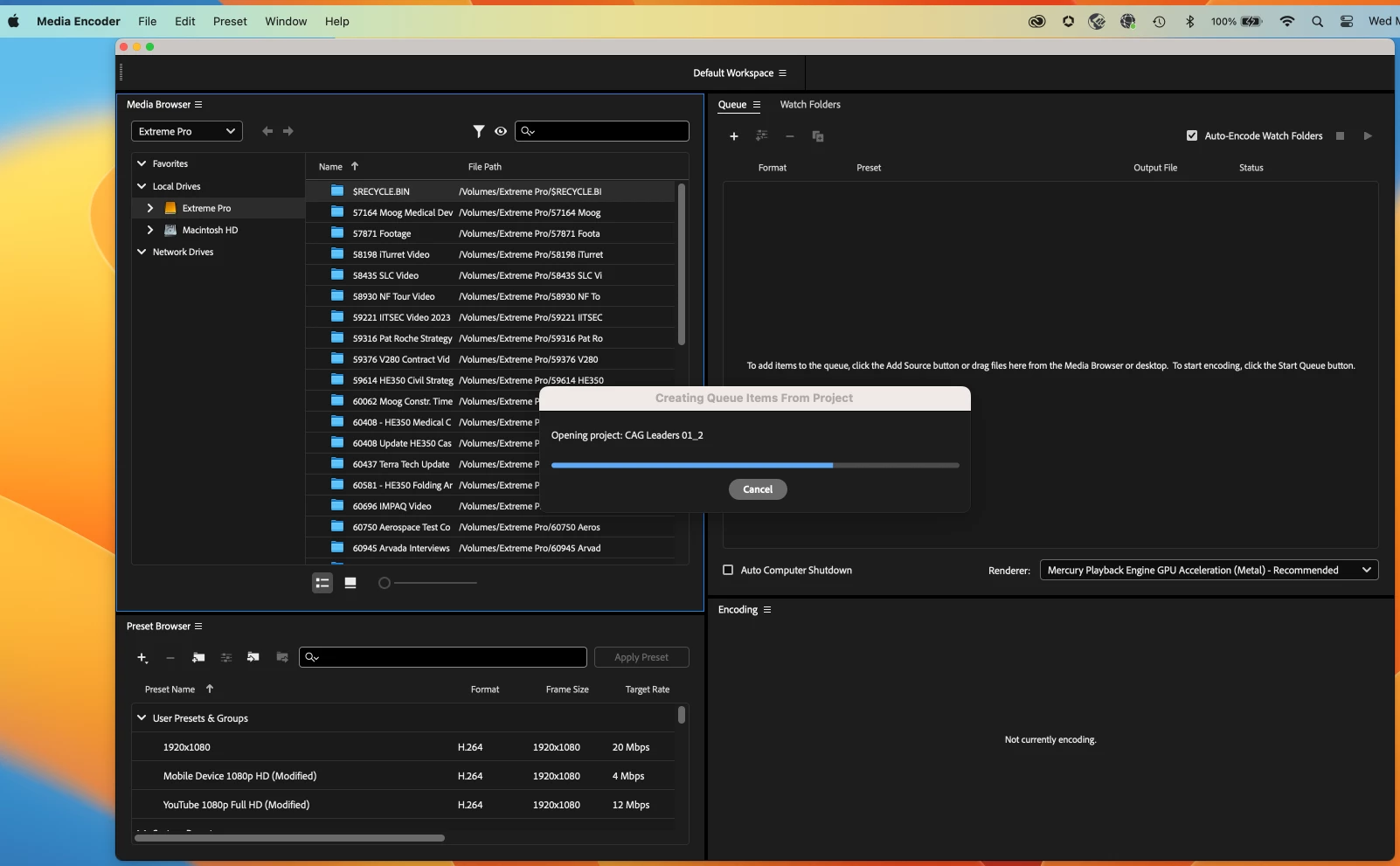The height and width of the screenshot is (866, 1400).
Task: Click the Create New Preset Group folder icon
Action: coord(198,657)
